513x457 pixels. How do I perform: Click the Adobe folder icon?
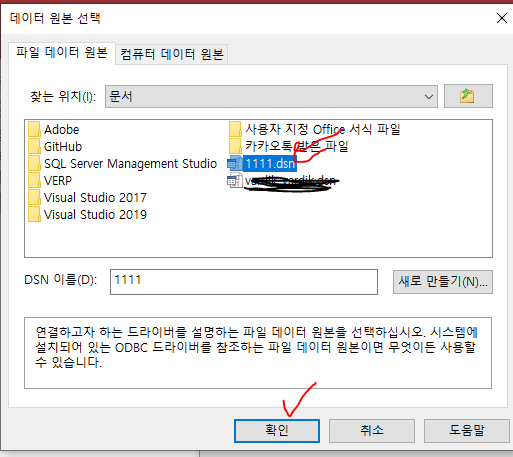pos(34,129)
